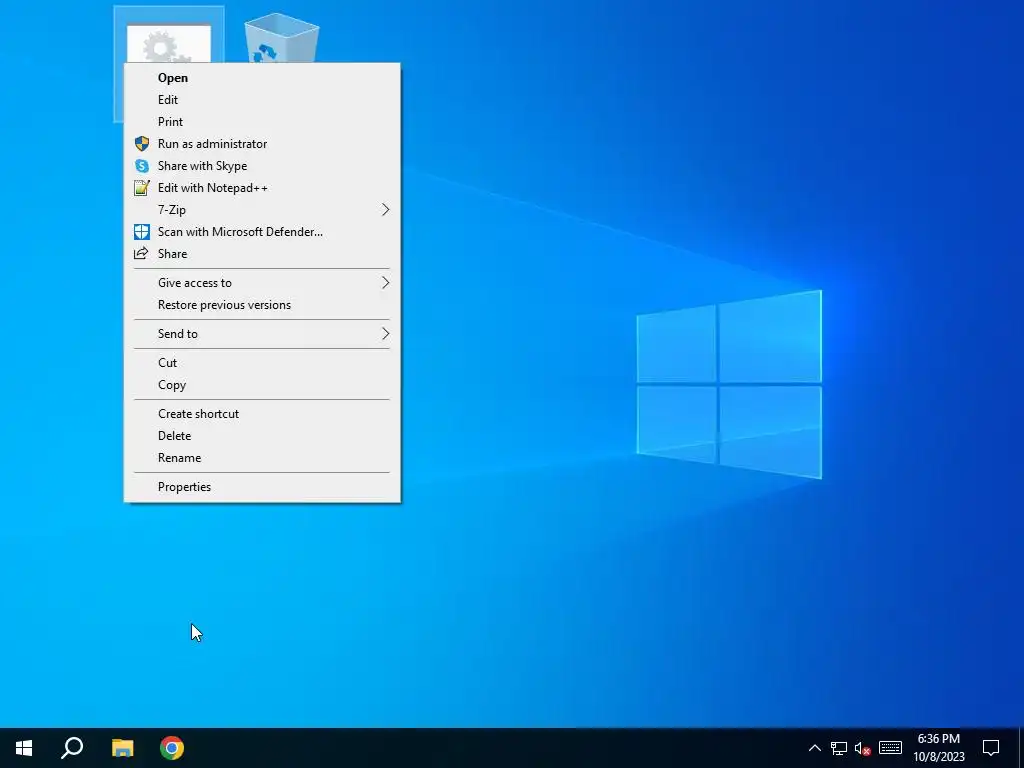The width and height of the screenshot is (1024, 768).
Task: Choose Cut from the context menu
Action: point(262,363)
